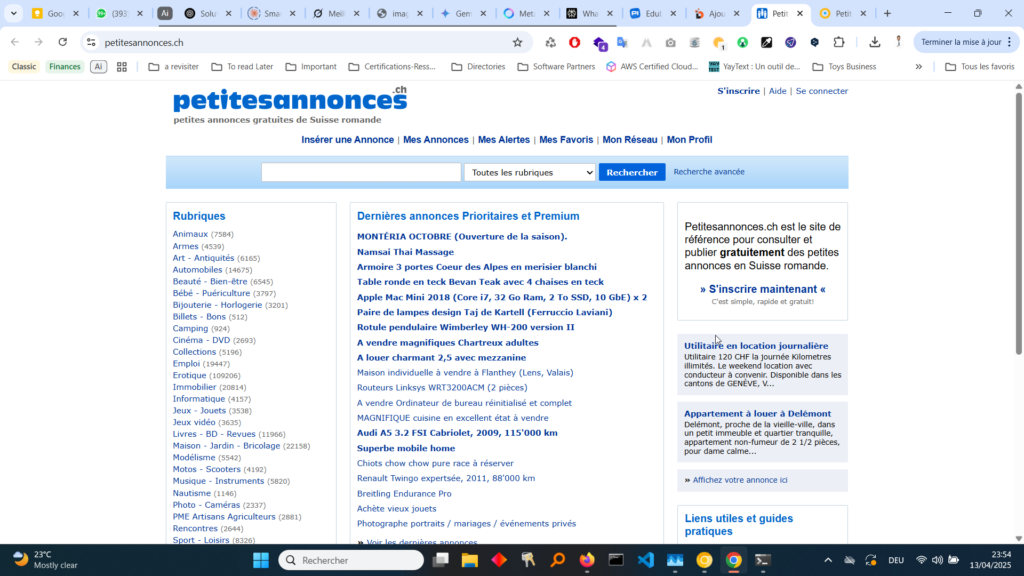This screenshot has height=576, width=1024.
Task: Click S'inscrire maintenant link
Action: (763, 289)
